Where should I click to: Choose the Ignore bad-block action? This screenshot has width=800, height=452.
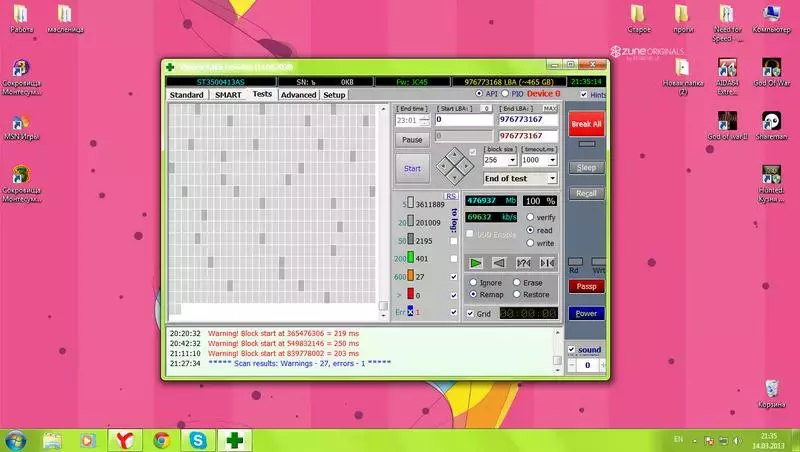(x=473, y=282)
